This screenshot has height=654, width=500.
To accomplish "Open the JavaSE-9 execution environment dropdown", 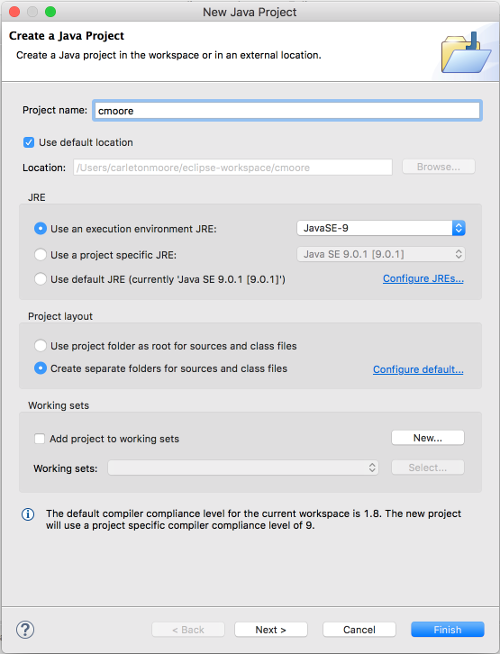I will coord(381,228).
